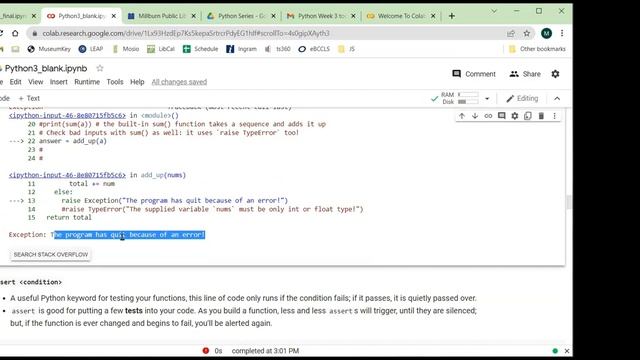Click the red error status indicator

coord(206,351)
